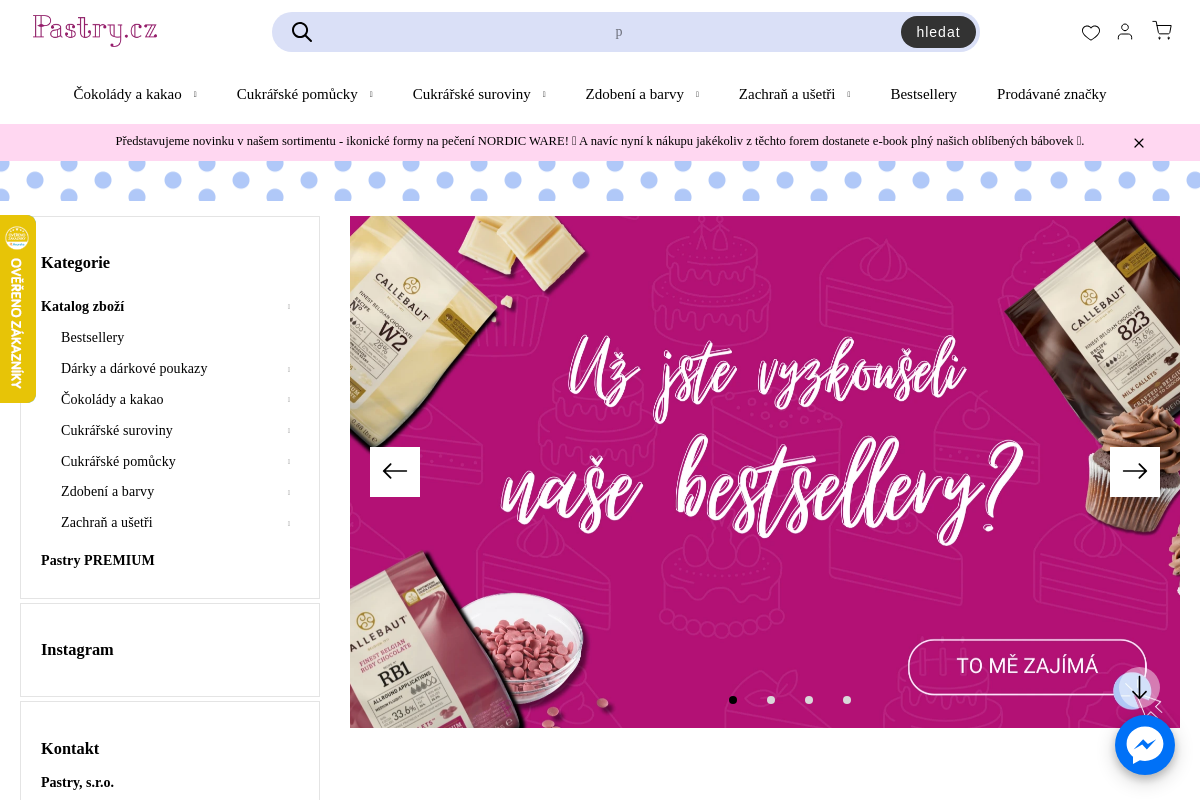Screen dimensions: 1200x800
Task: Click the hledat search button
Action: click(938, 32)
